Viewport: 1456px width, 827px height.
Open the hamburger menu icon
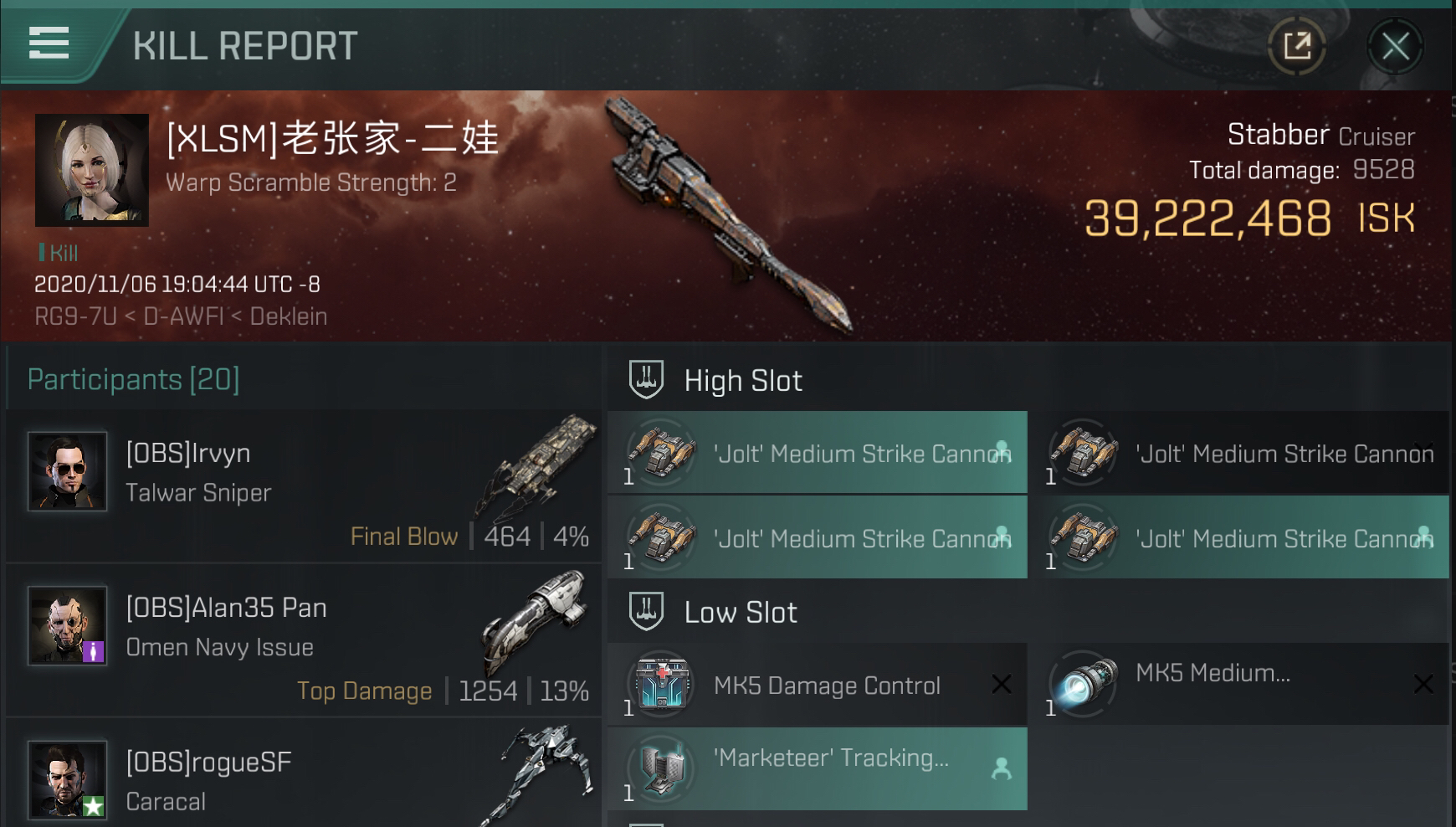(x=49, y=43)
